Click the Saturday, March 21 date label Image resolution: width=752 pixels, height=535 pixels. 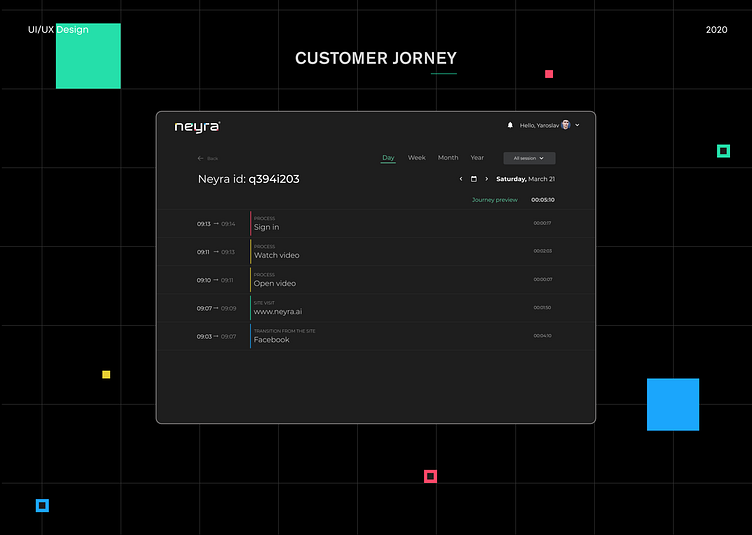tap(526, 179)
